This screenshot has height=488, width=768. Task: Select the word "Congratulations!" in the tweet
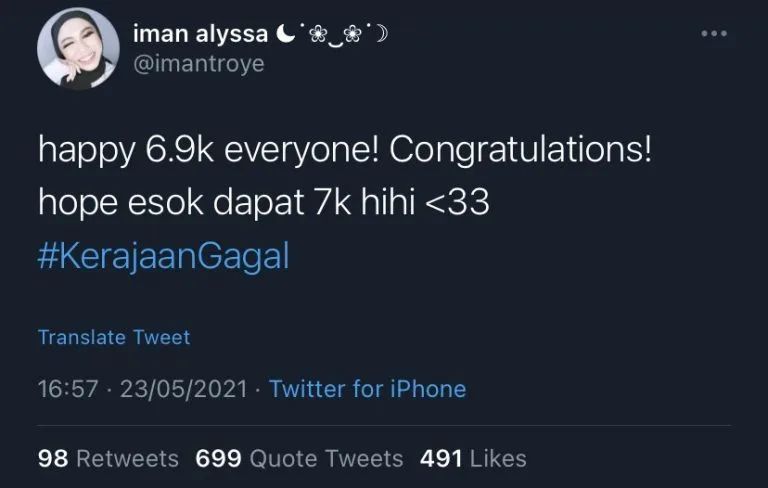[520, 151]
